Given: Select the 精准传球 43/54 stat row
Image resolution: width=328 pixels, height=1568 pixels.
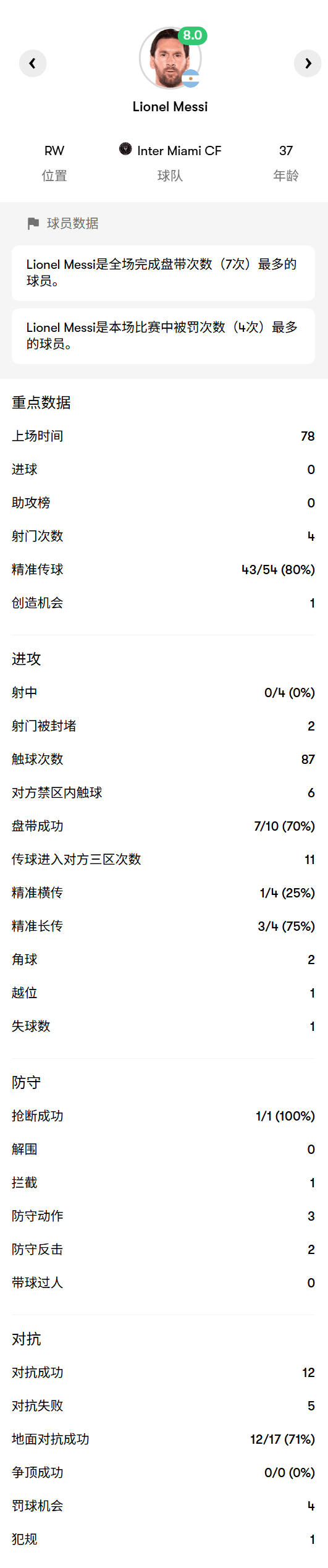Looking at the screenshot, I should pyautogui.click(x=164, y=570).
